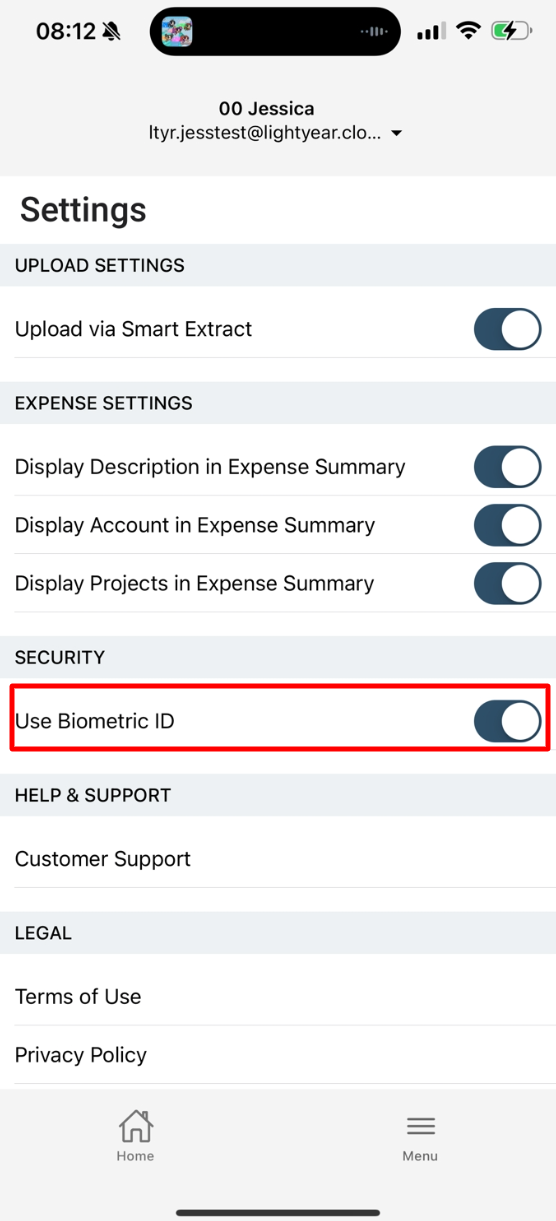Open Terms of Use
Image resolution: width=556 pixels, height=1221 pixels.
click(278, 997)
